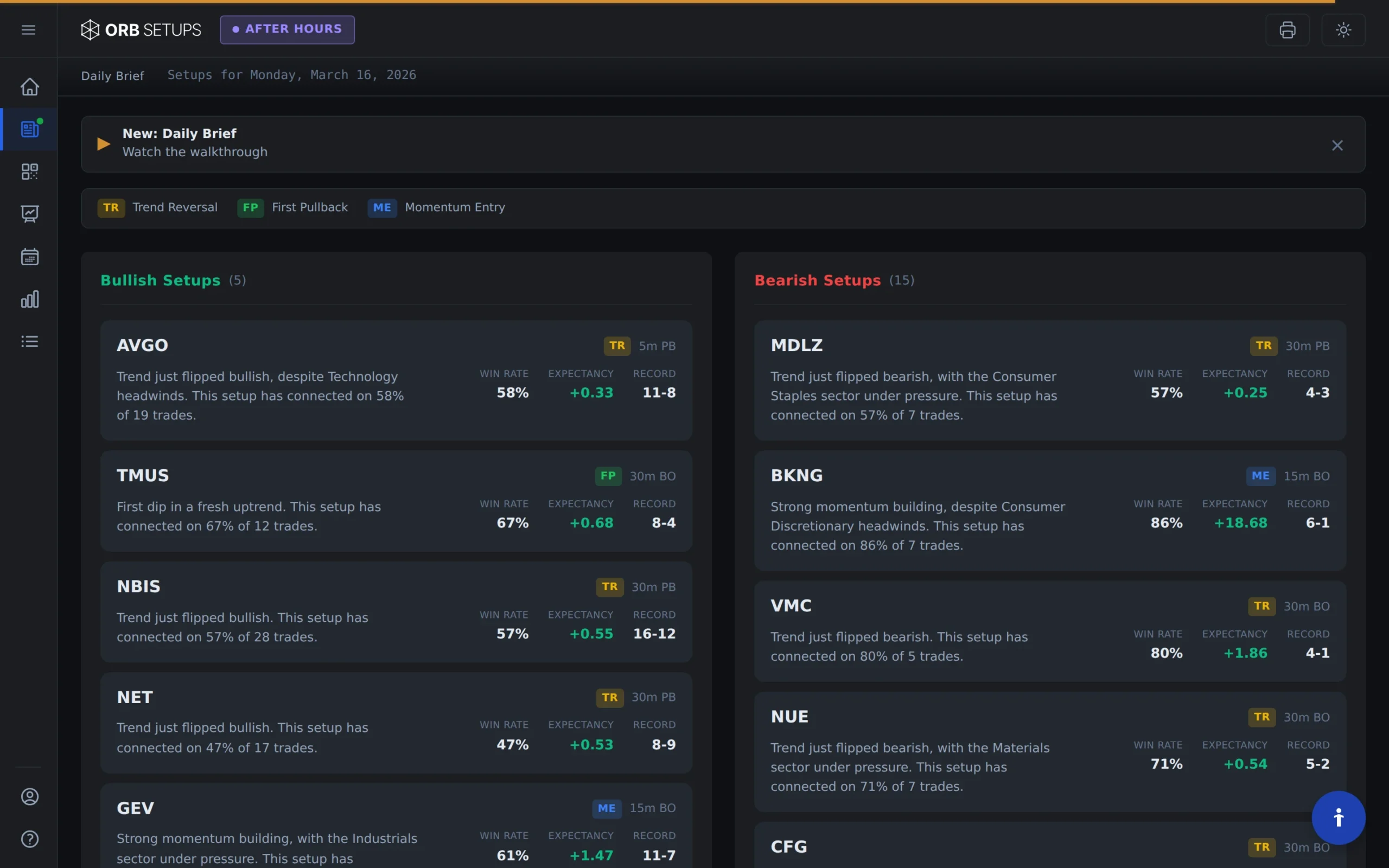1389x868 pixels.
Task: Click TMUS win rate 67%
Action: pyautogui.click(x=512, y=523)
